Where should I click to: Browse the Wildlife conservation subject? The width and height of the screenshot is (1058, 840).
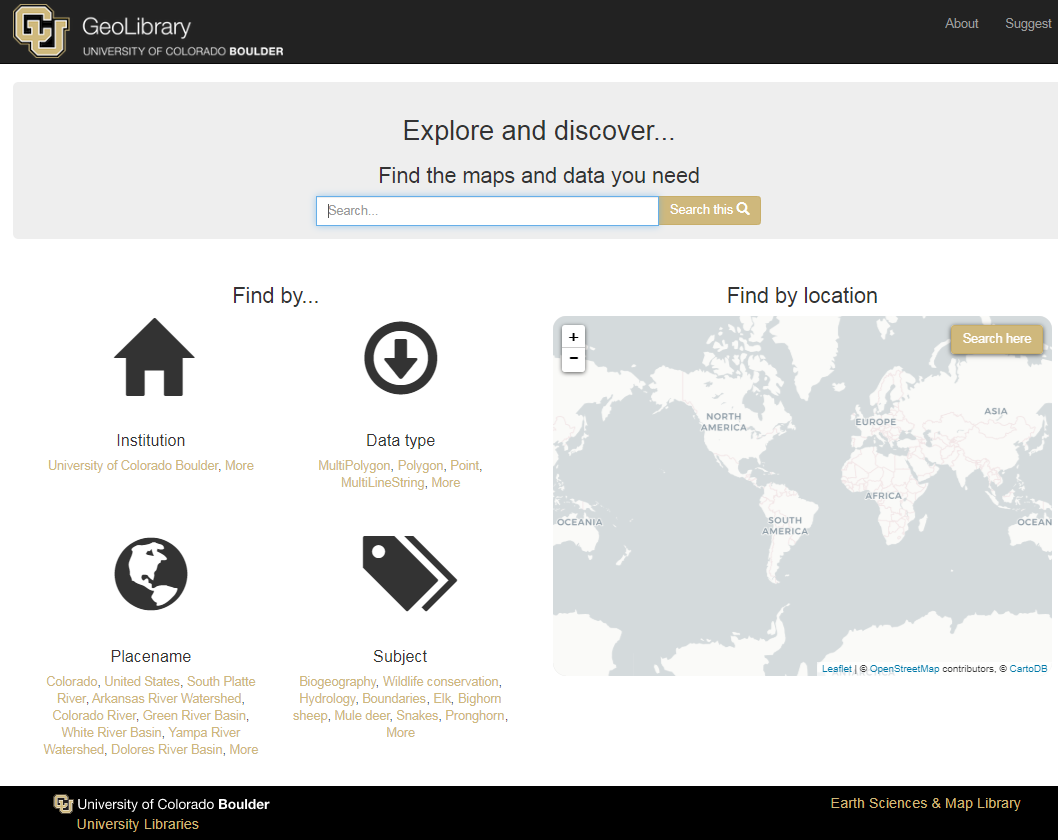click(440, 682)
